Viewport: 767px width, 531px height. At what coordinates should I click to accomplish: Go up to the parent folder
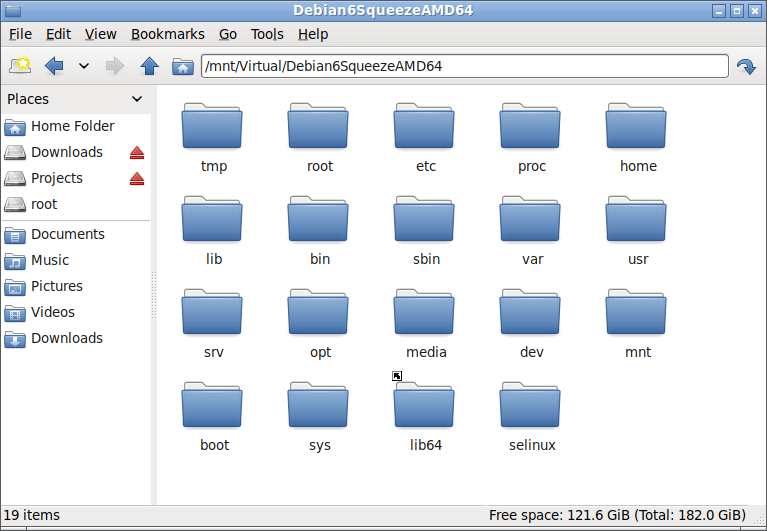tap(149, 66)
